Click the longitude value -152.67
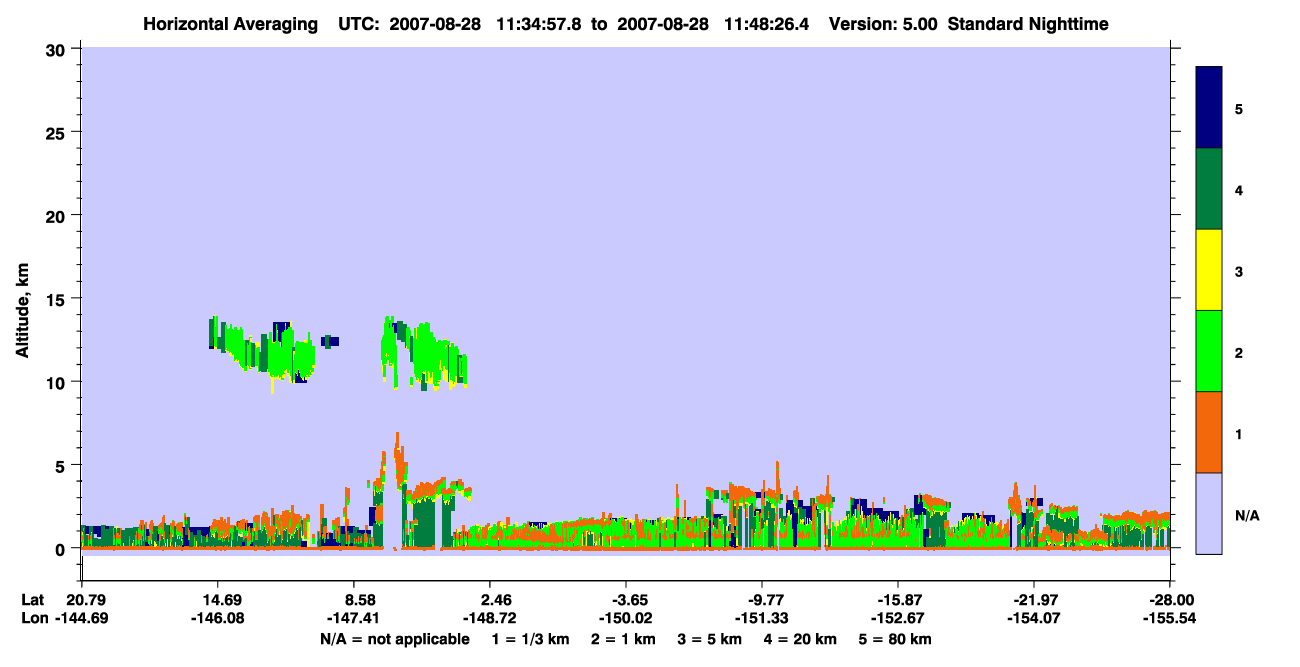This screenshot has width=1300, height=667. pos(898,619)
